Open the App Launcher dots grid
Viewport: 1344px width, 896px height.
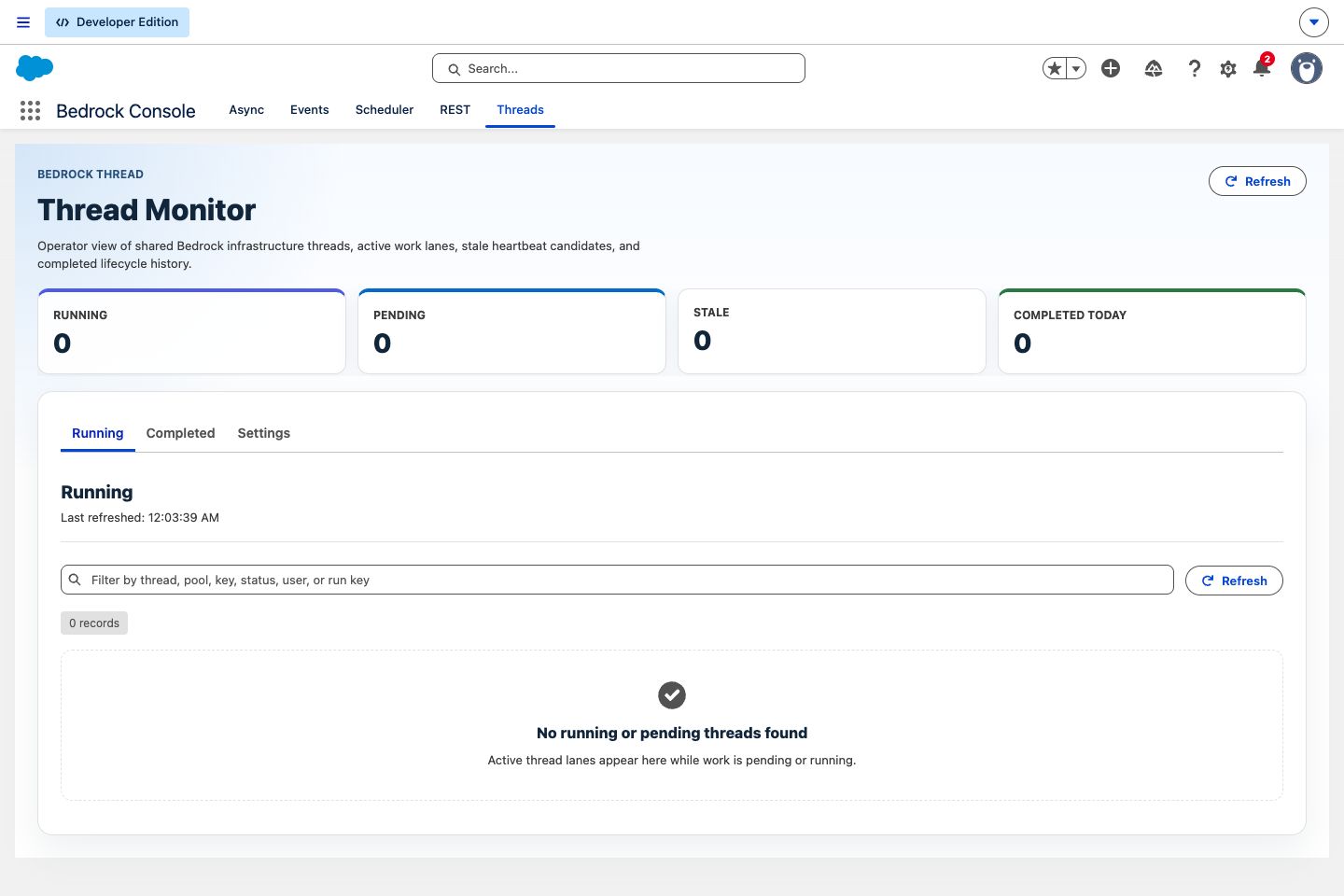pos(30,111)
